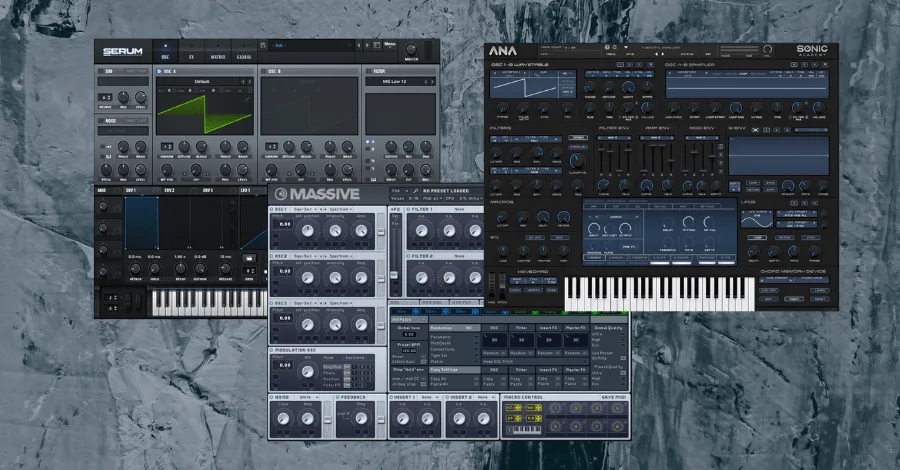The height and width of the screenshot is (470, 900).
Task: Click the KTr macro source icon in Massive
Action: pyautogui.click(x=513, y=407)
